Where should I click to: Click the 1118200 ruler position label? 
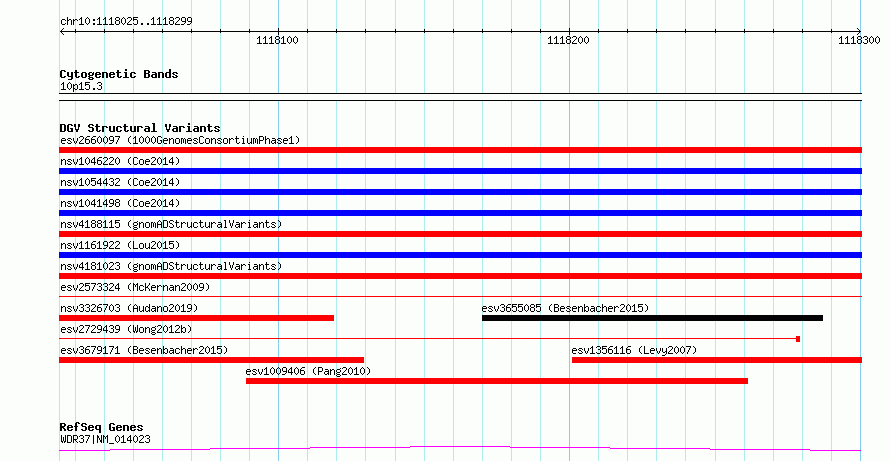click(x=568, y=40)
